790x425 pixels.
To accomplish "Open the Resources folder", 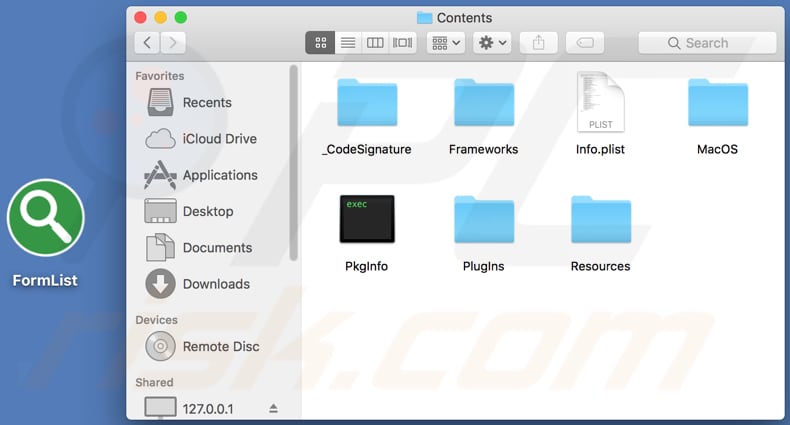I will (600, 219).
